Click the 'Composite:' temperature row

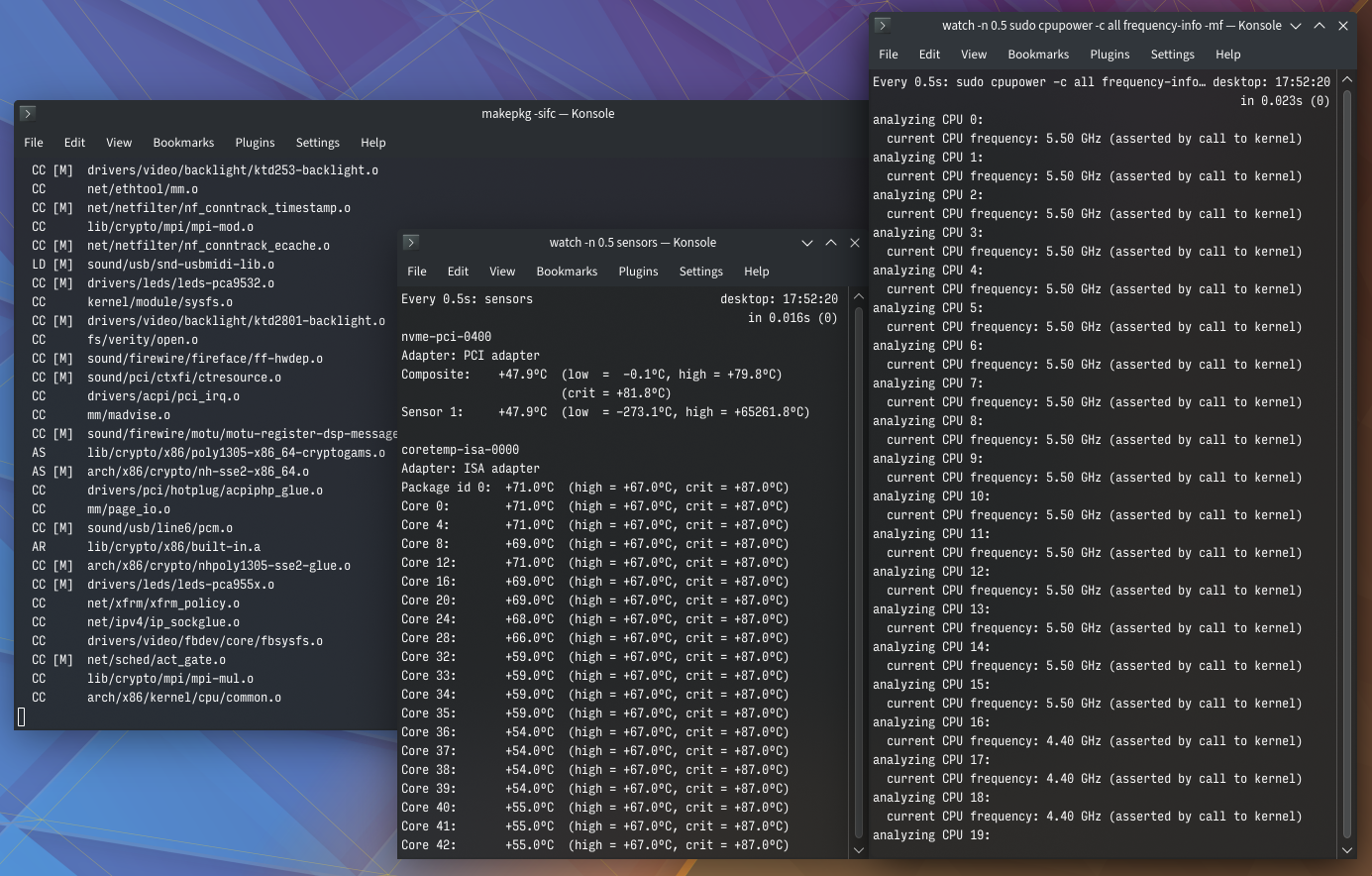pos(591,375)
